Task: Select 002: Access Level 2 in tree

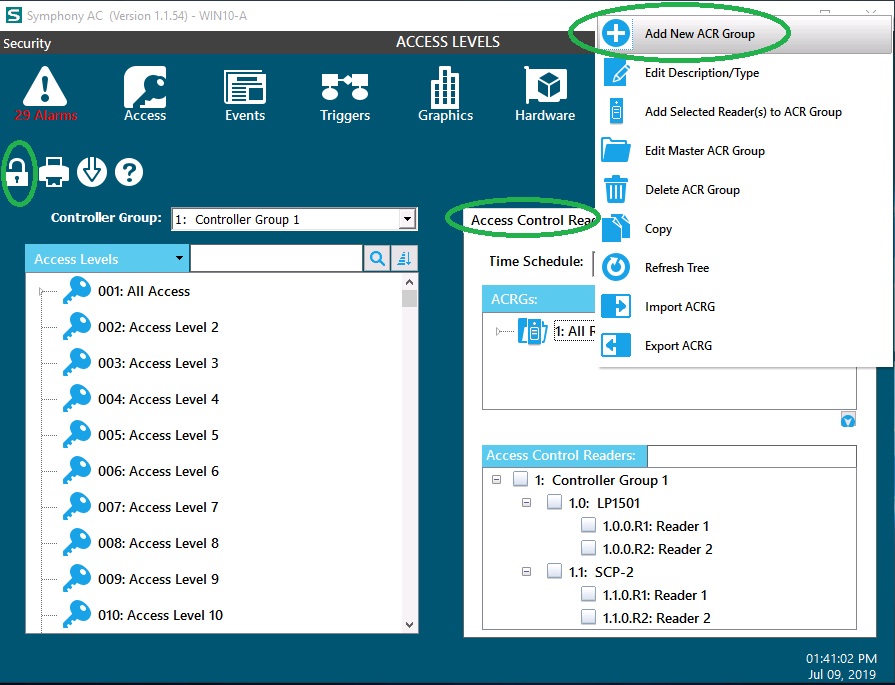Action: (x=158, y=327)
